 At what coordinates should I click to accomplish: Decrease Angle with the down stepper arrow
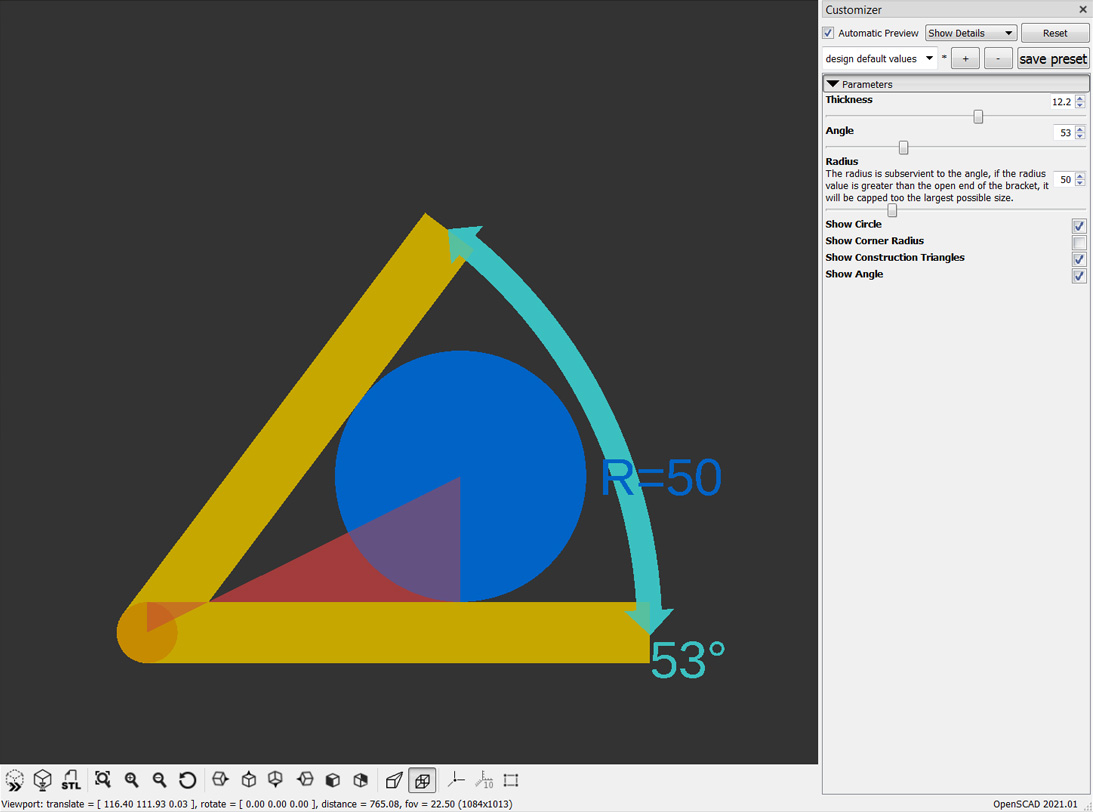pyautogui.click(x=1080, y=136)
